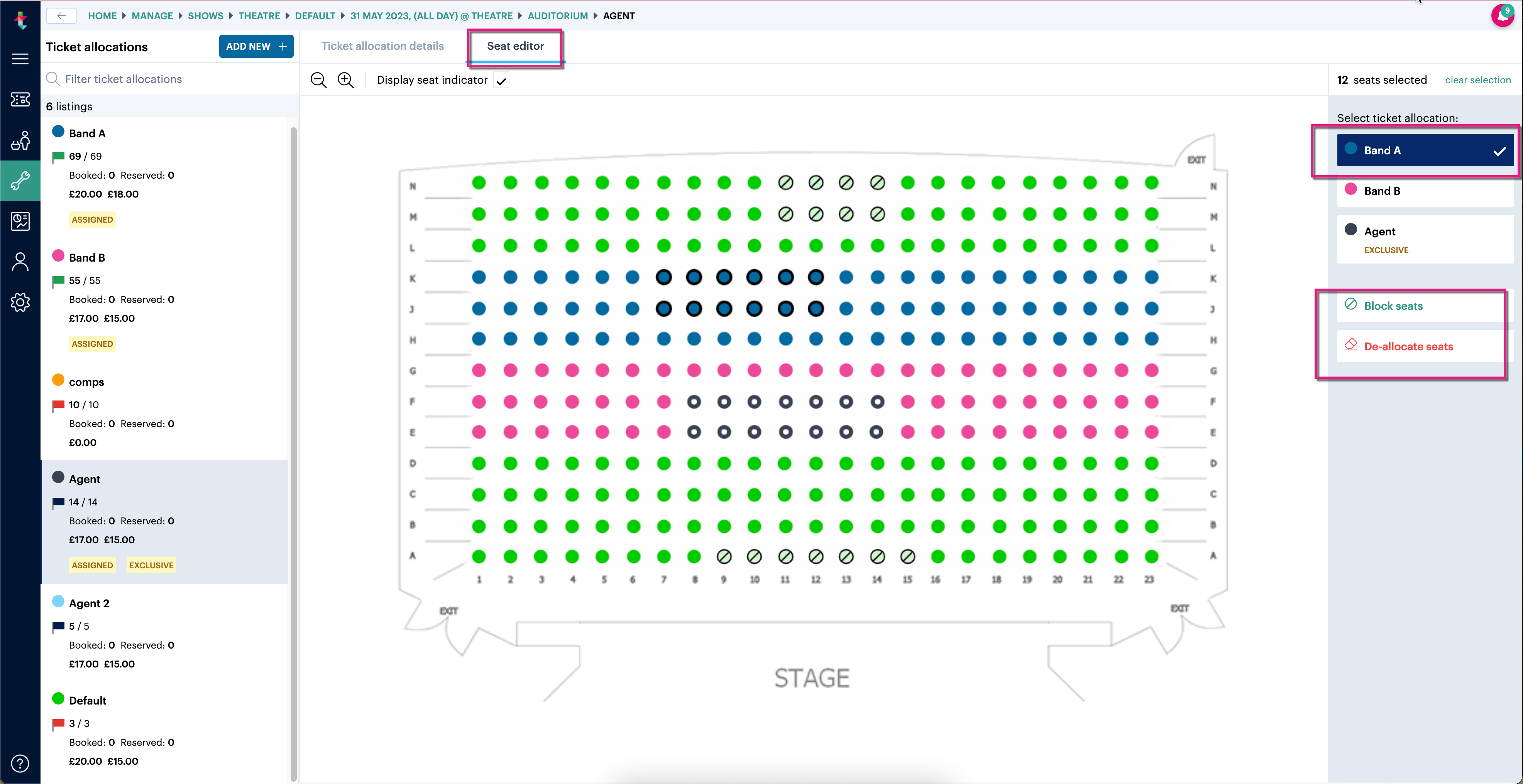The width and height of the screenshot is (1523, 784).
Task: Open notifications bell with badge 9
Action: pyautogui.click(x=1502, y=16)
